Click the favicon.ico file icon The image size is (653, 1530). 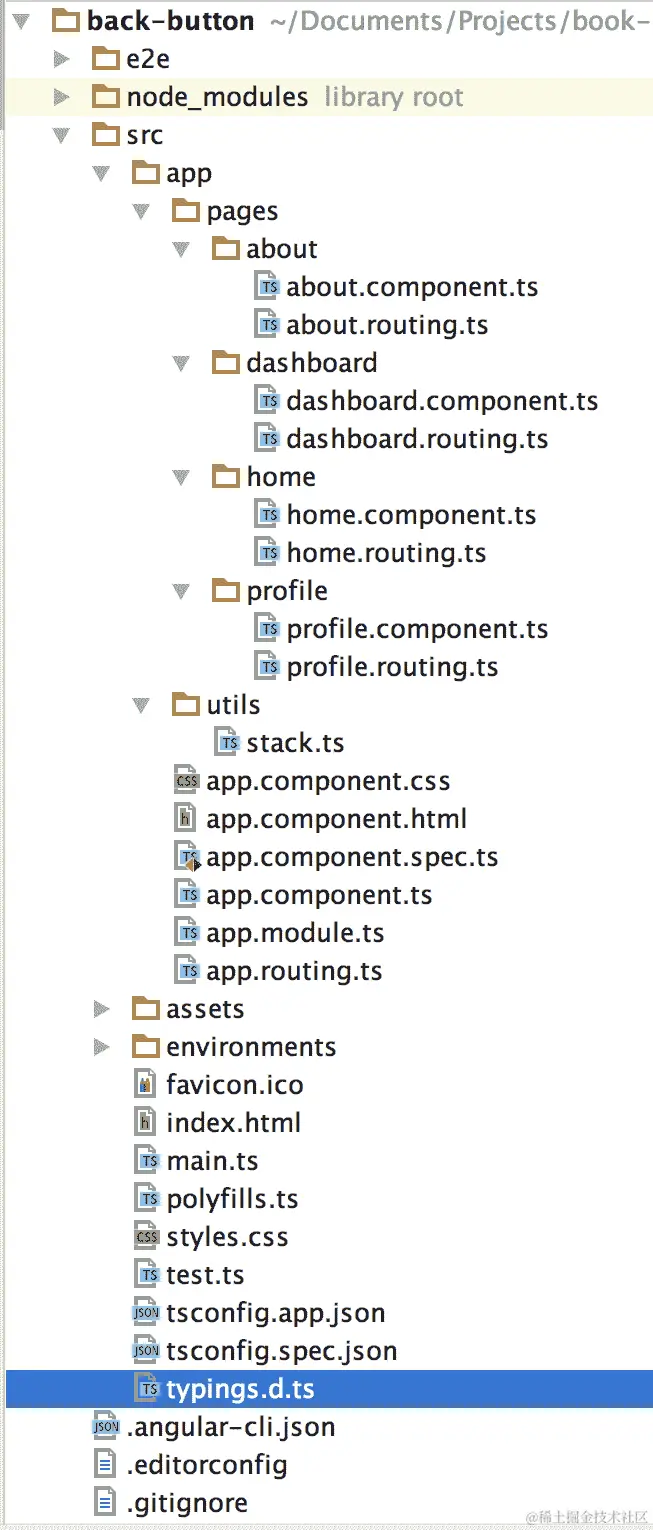tap(147, 1085)
